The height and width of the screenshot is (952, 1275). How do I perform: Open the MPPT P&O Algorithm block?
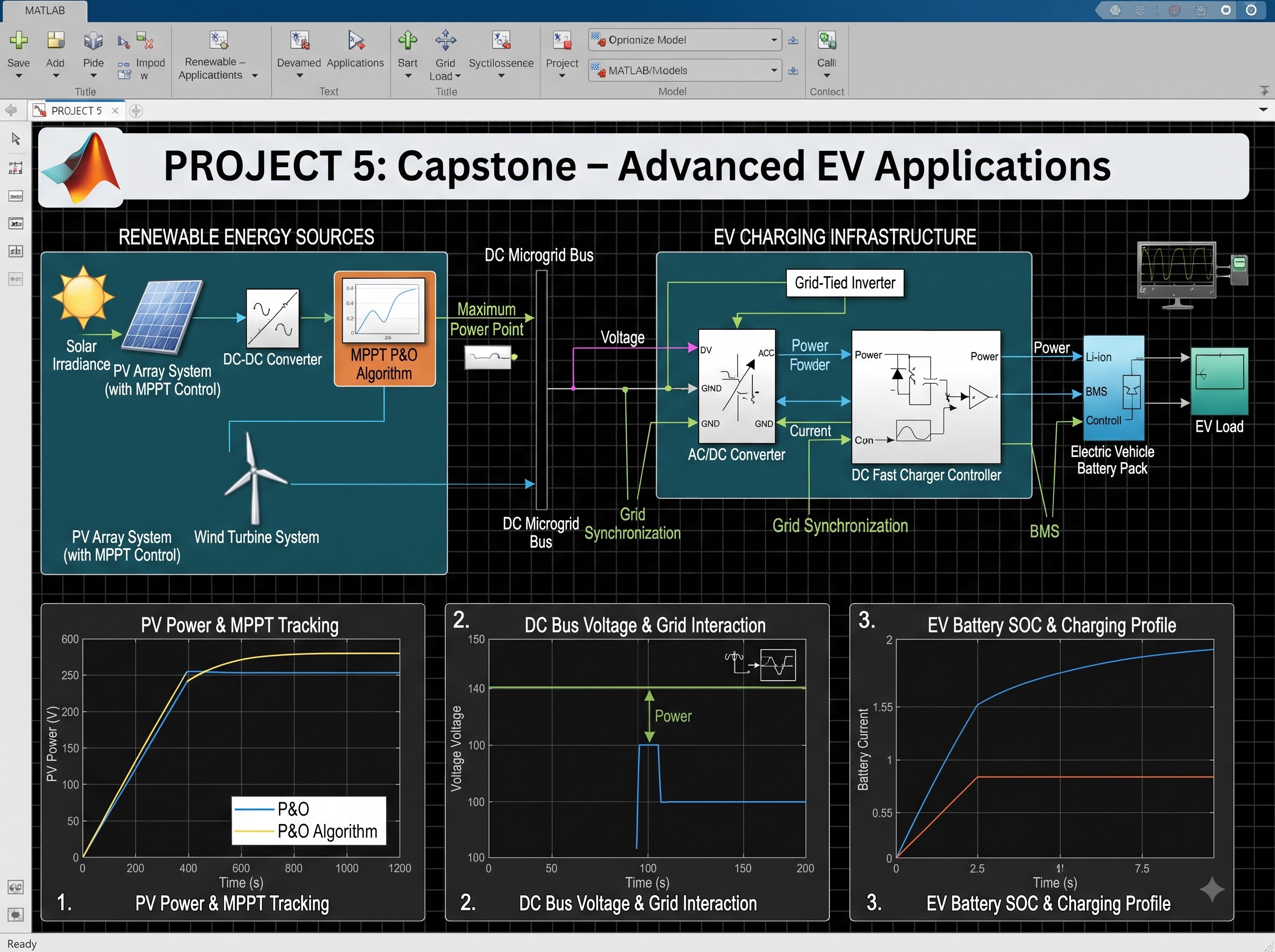384,328
